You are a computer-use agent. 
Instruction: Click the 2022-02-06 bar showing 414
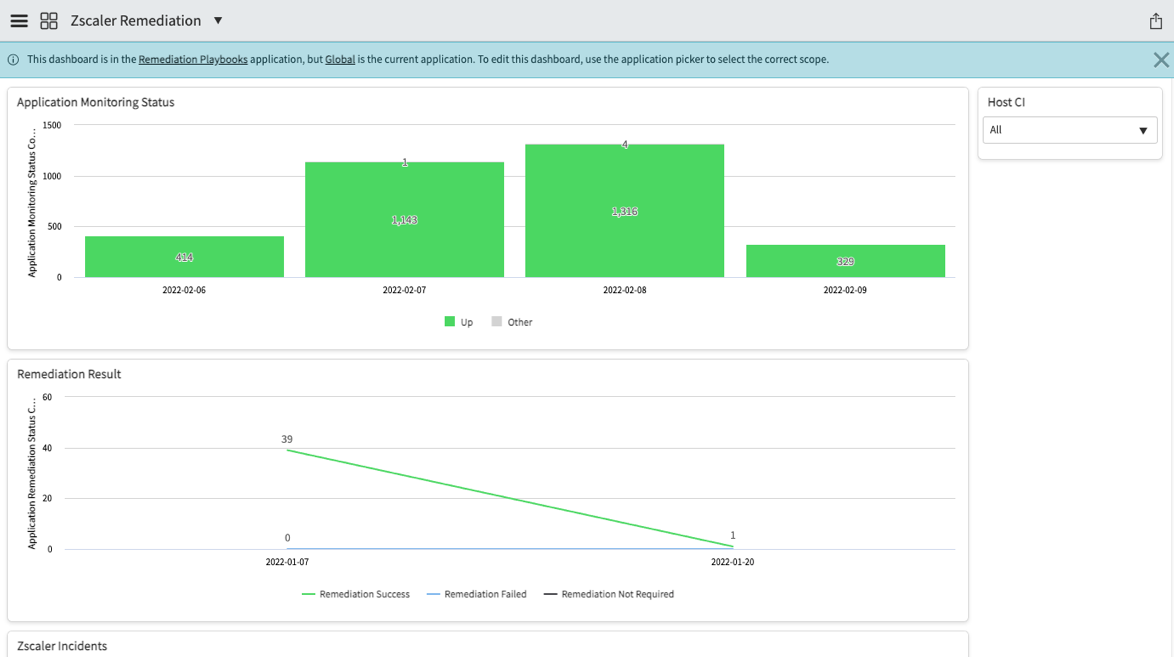184,257
